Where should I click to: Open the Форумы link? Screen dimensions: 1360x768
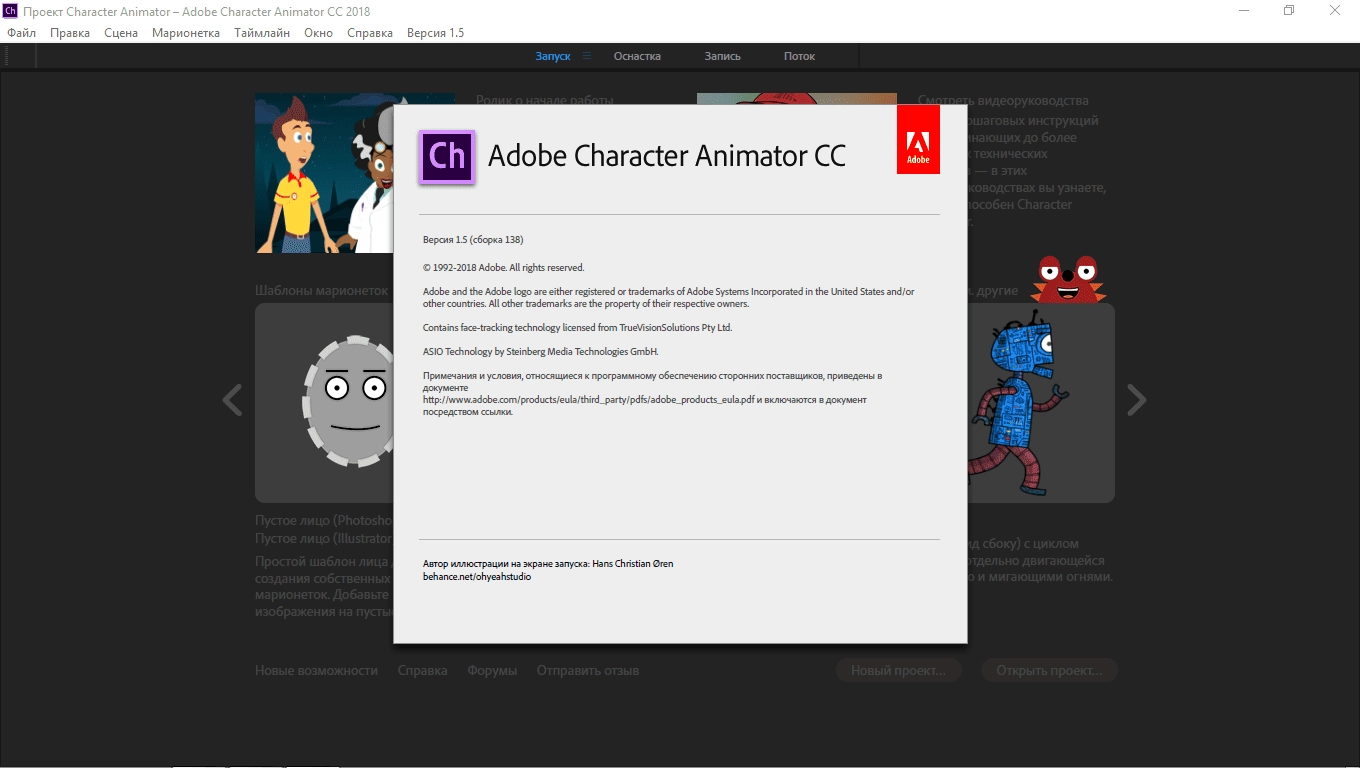click(x=492, y=670)
